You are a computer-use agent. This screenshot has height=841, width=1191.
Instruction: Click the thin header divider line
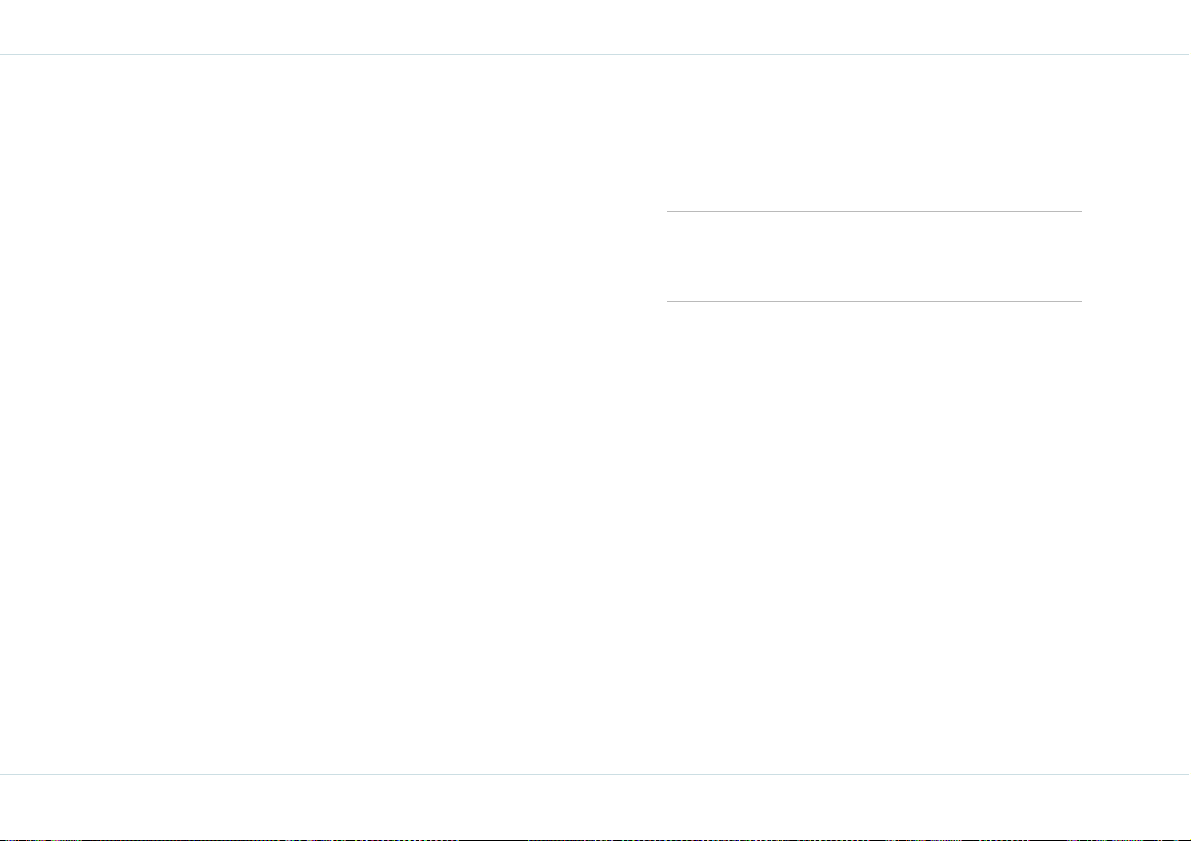(596, 55)
